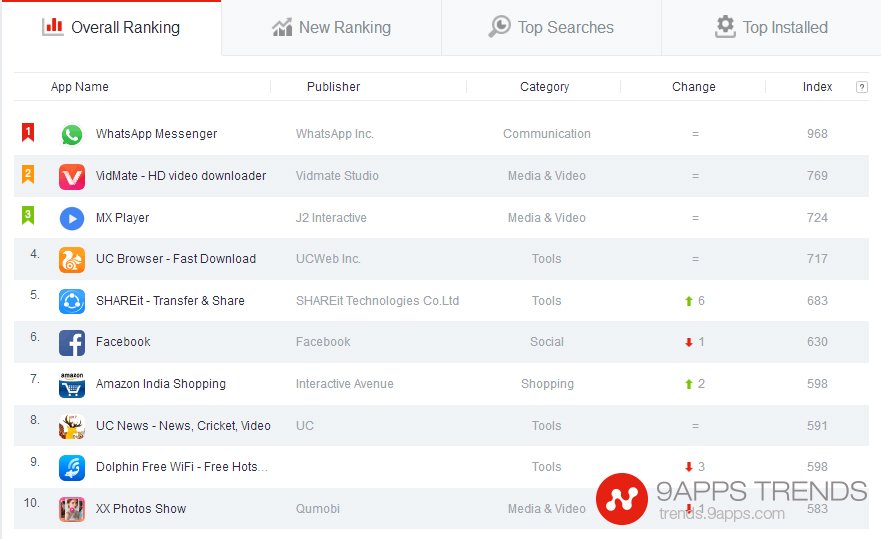Click the MX Player app icon

pos(72,219)
